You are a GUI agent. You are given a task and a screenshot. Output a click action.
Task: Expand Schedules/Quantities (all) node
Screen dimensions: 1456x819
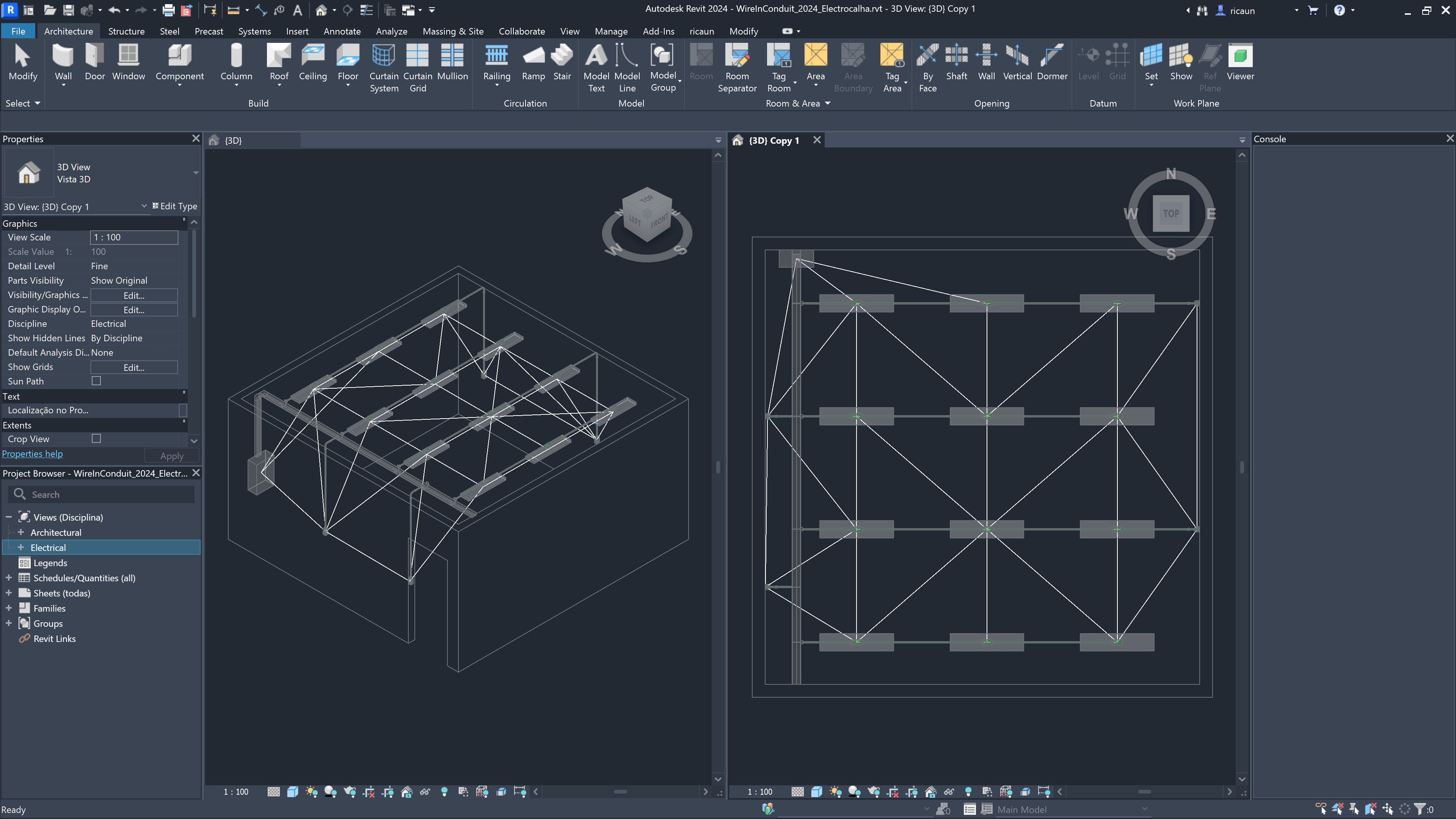(x=8, y=577)
